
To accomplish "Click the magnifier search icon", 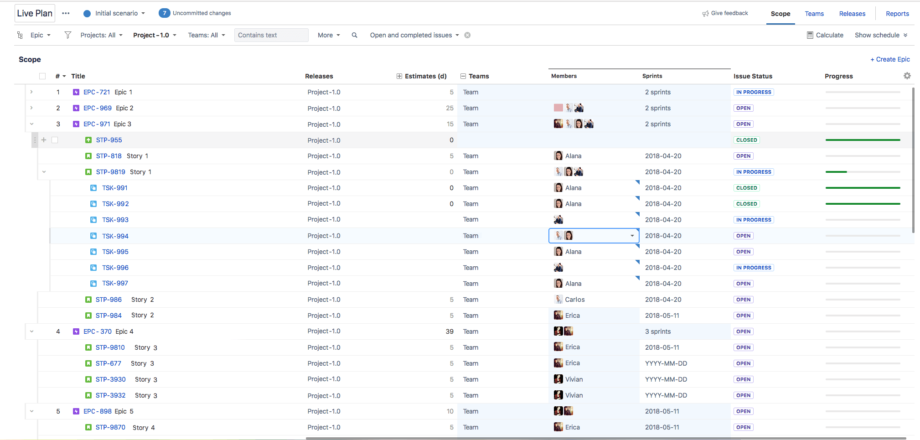I will tap(354, 35).
